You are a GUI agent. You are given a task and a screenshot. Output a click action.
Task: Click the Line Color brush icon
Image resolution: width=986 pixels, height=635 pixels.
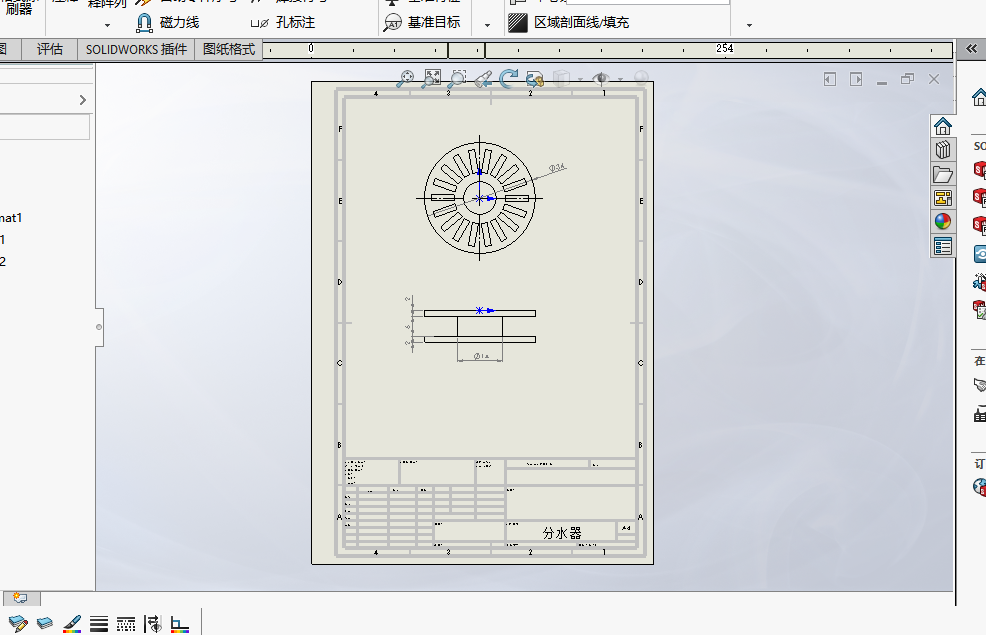(x=72, y=623)
